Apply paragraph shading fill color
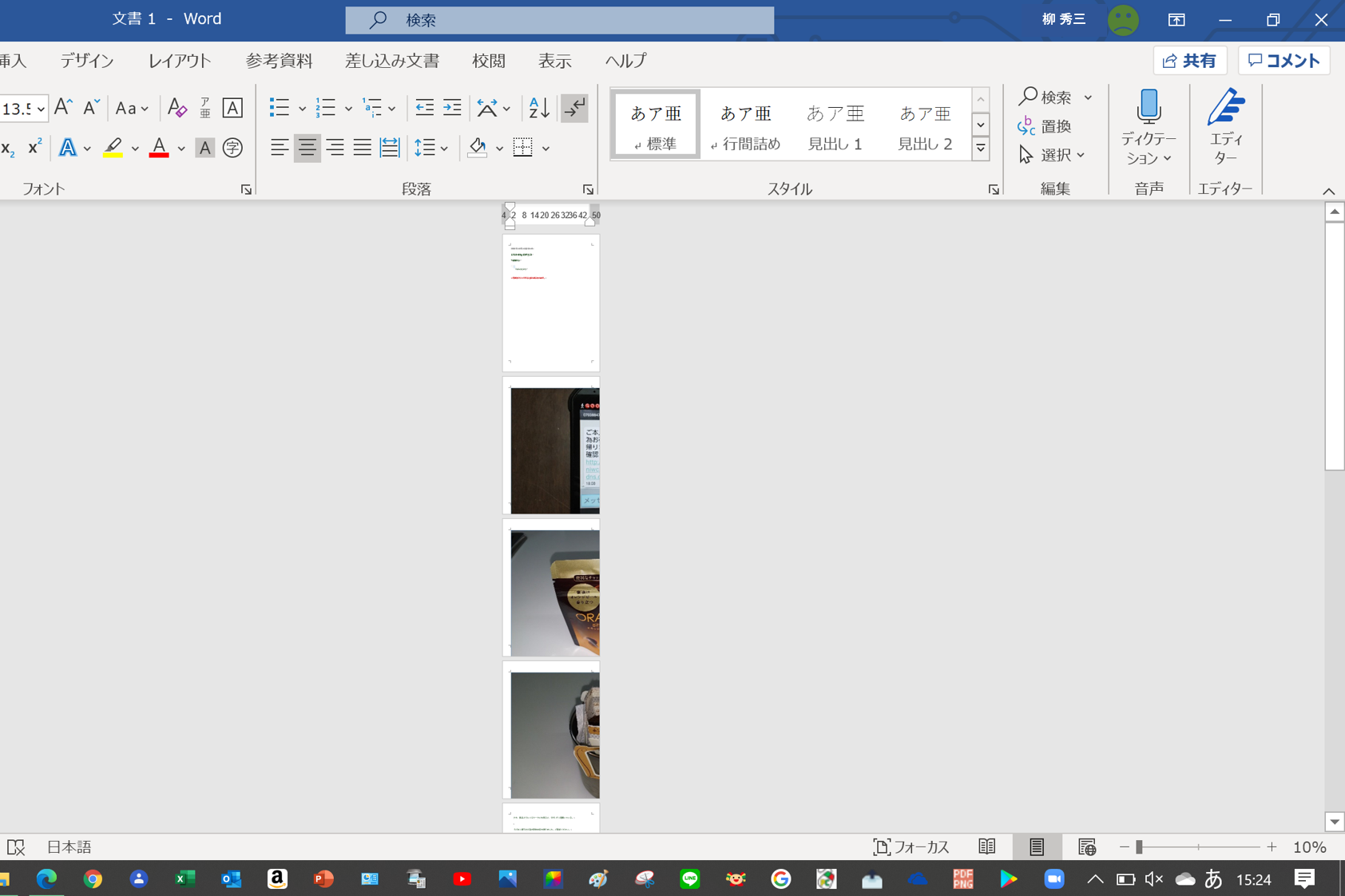The width and height of the screenshot is (1345, 896). (x=478, y=148)
